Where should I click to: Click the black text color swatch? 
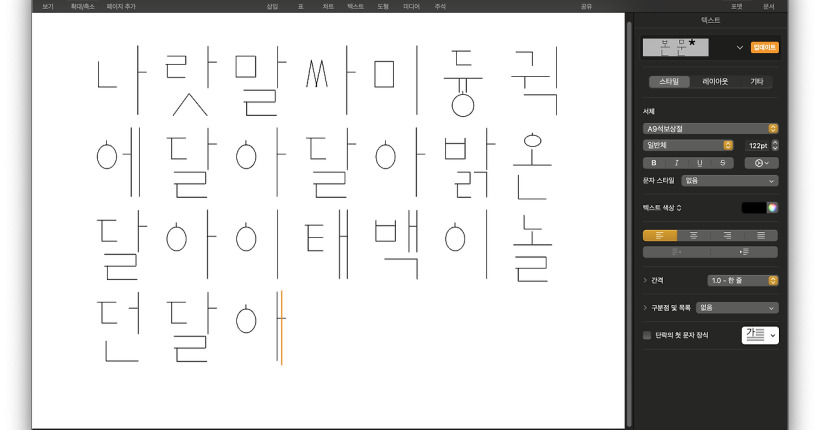753,208
